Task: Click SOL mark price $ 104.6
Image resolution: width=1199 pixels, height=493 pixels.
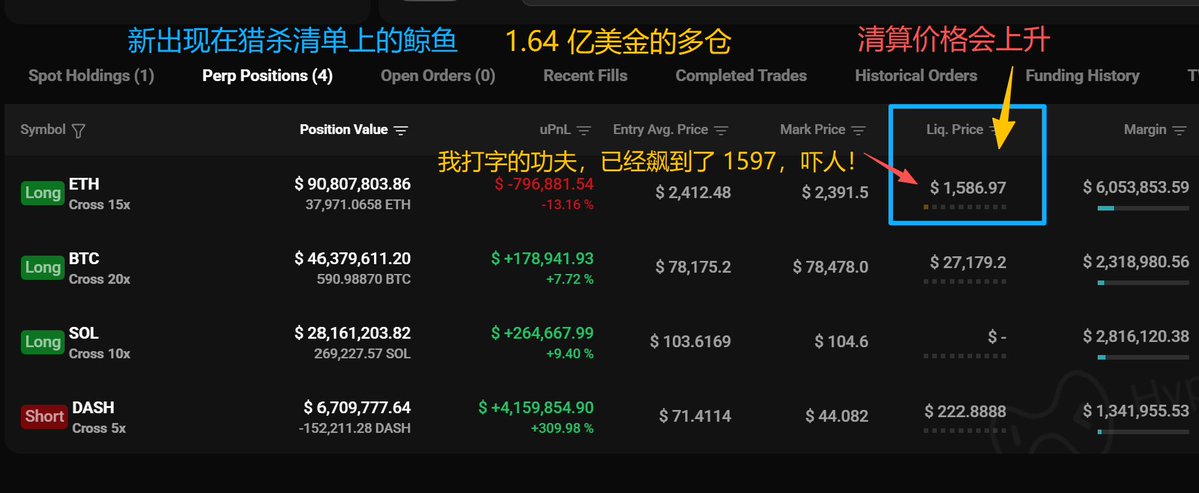Action: pos(841,342)
